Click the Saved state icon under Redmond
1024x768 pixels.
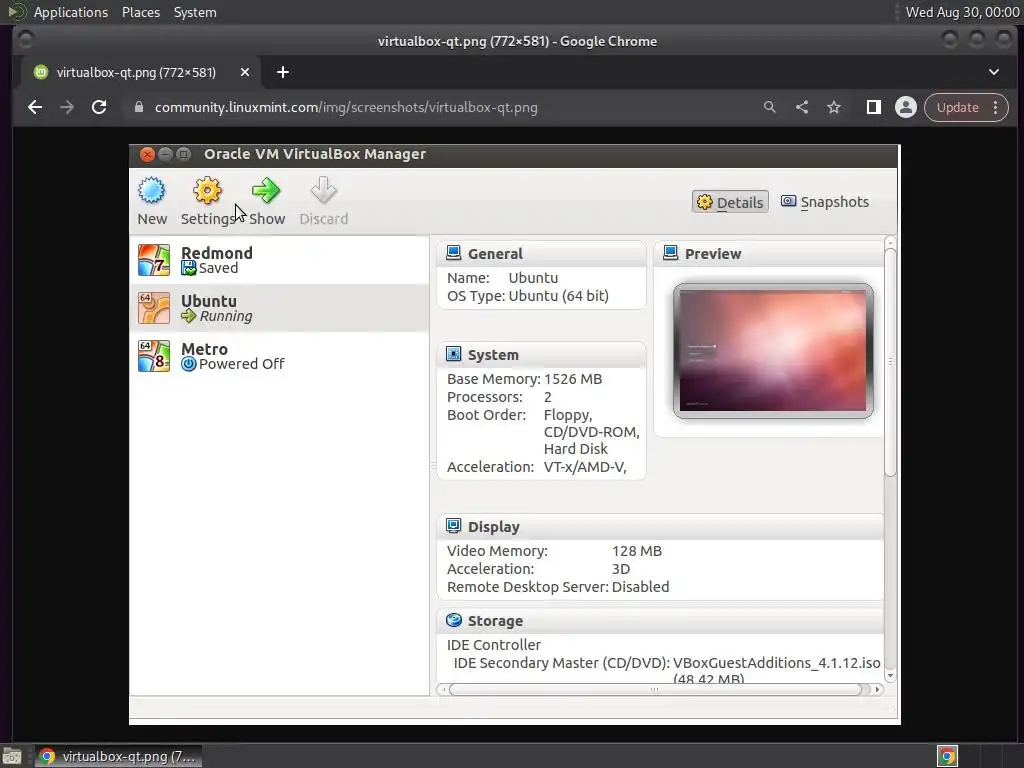coord(189,268)
